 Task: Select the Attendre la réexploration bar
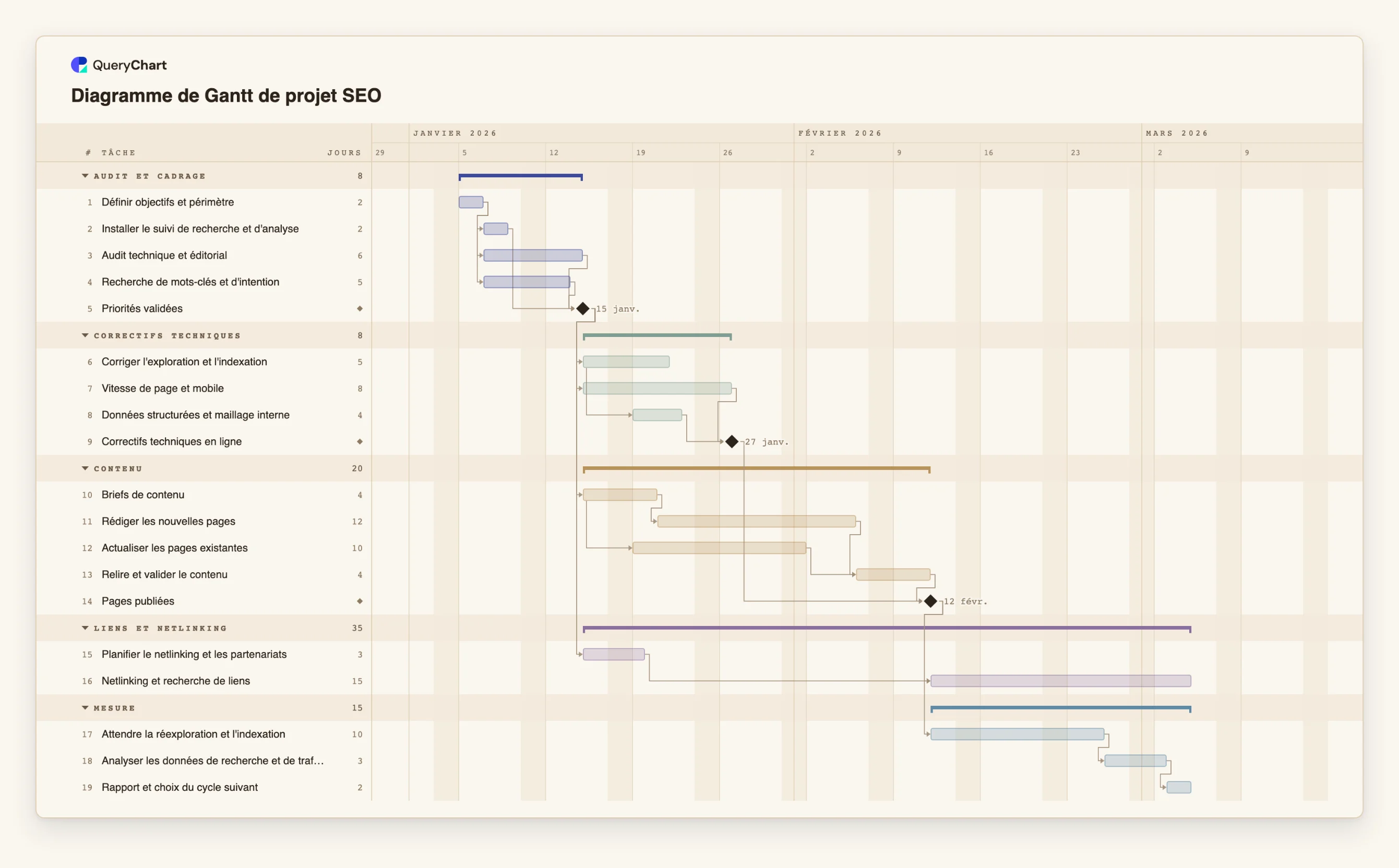coord(1017,734)
